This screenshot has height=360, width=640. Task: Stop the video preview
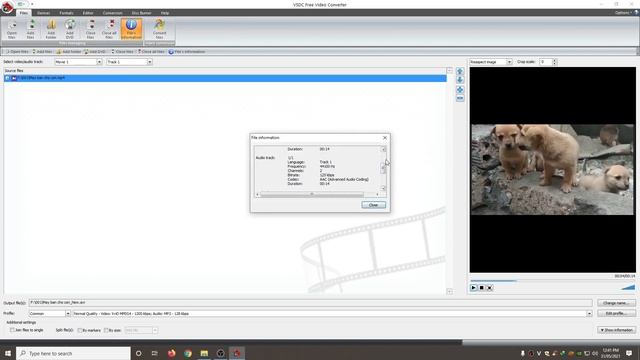click(482, 288)
